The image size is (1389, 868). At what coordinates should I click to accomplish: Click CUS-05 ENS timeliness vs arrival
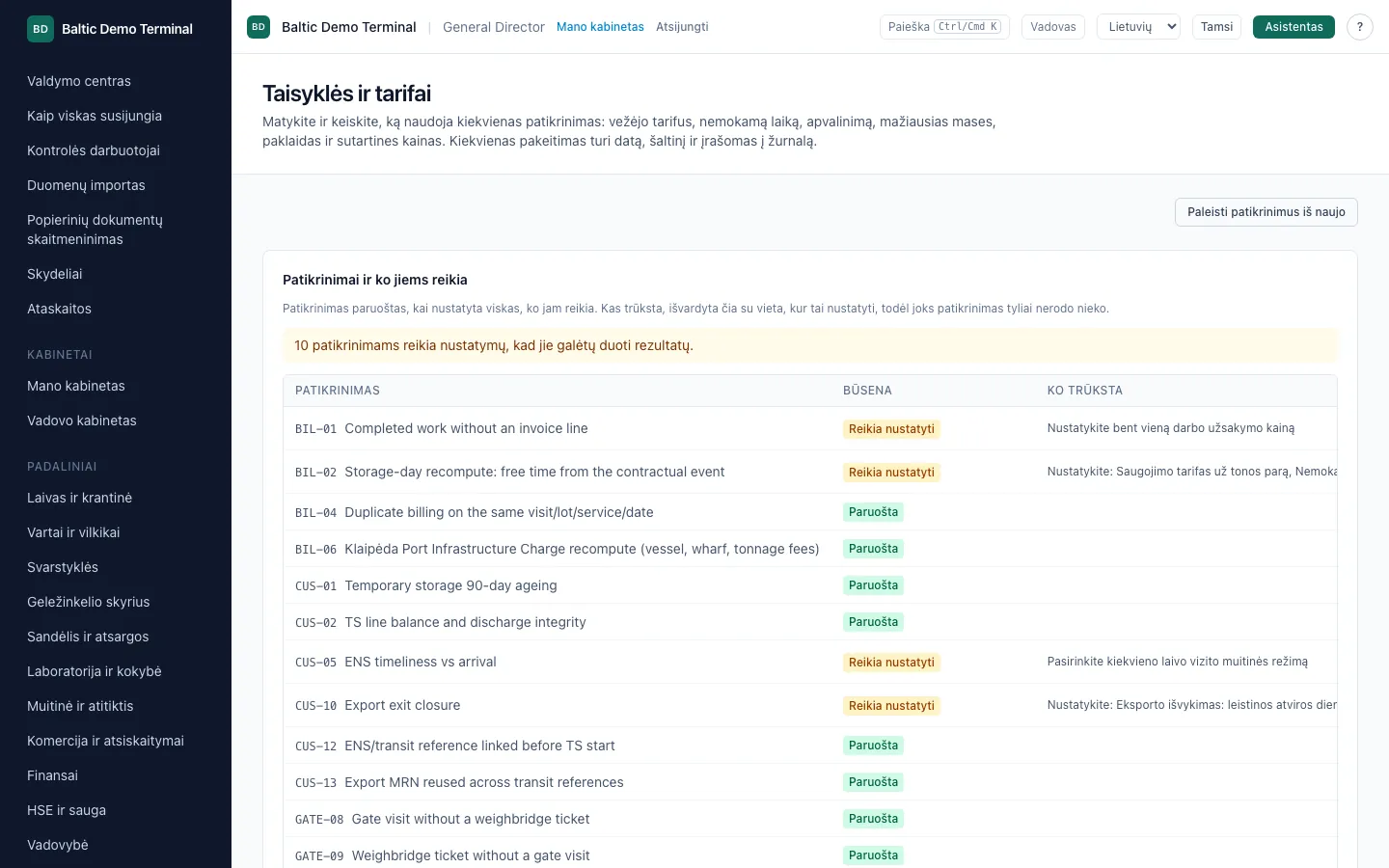pos(810,662)
